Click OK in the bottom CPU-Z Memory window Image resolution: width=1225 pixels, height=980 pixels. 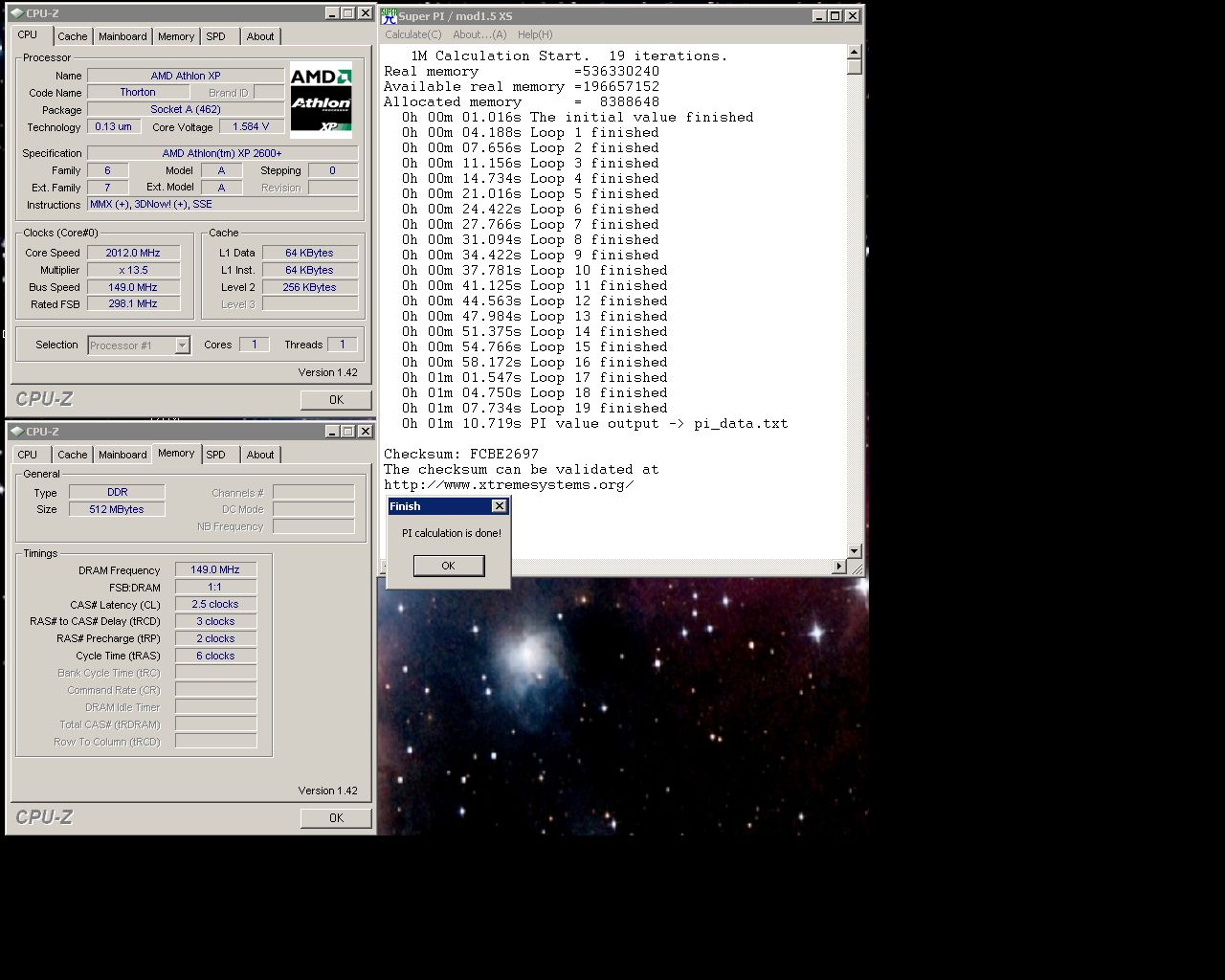click(x=336, y=818)
